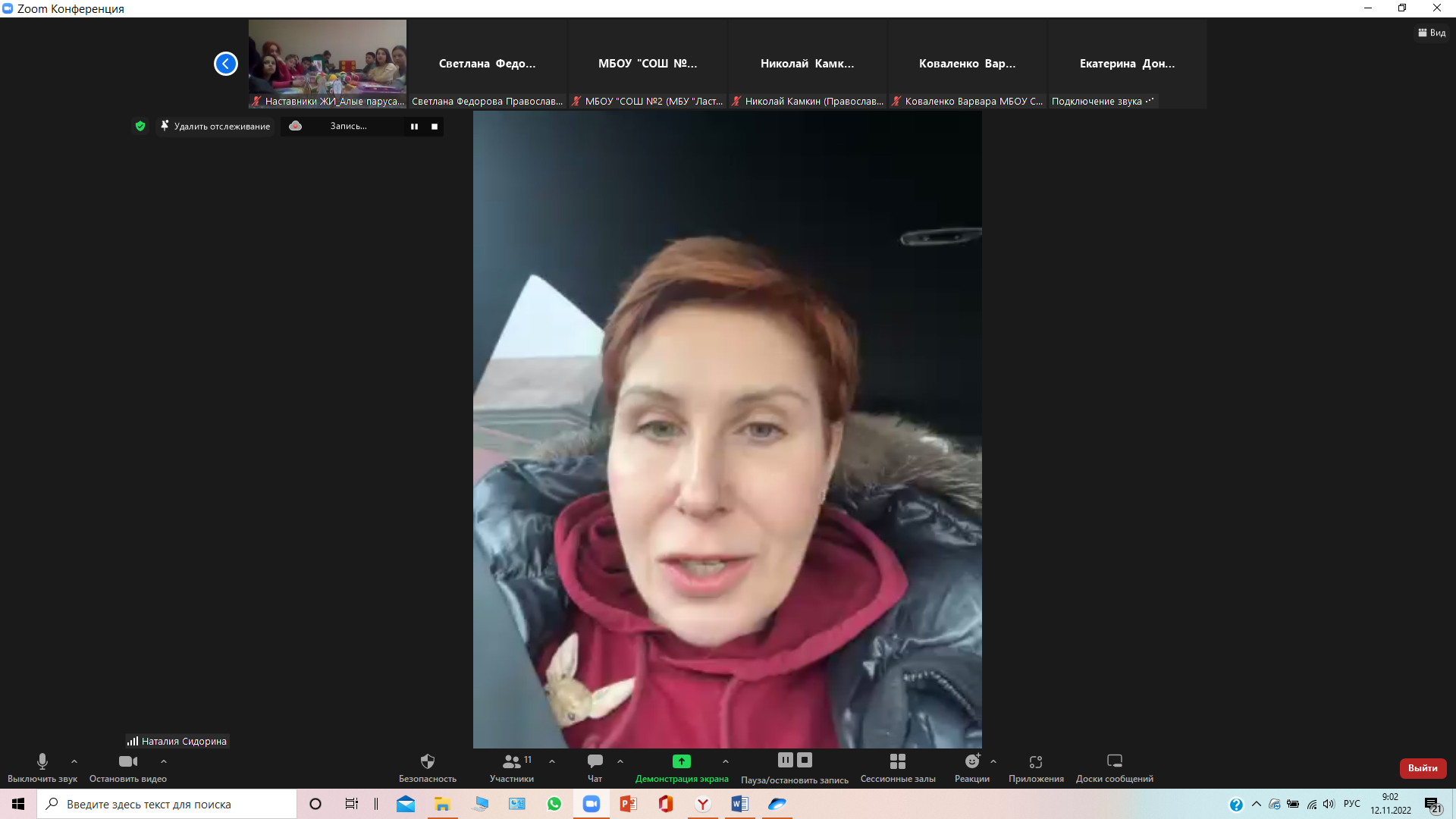Click the red Выйти leave button
The height and width of the screenshot is (819, 1456).
tap(1423, 768)
